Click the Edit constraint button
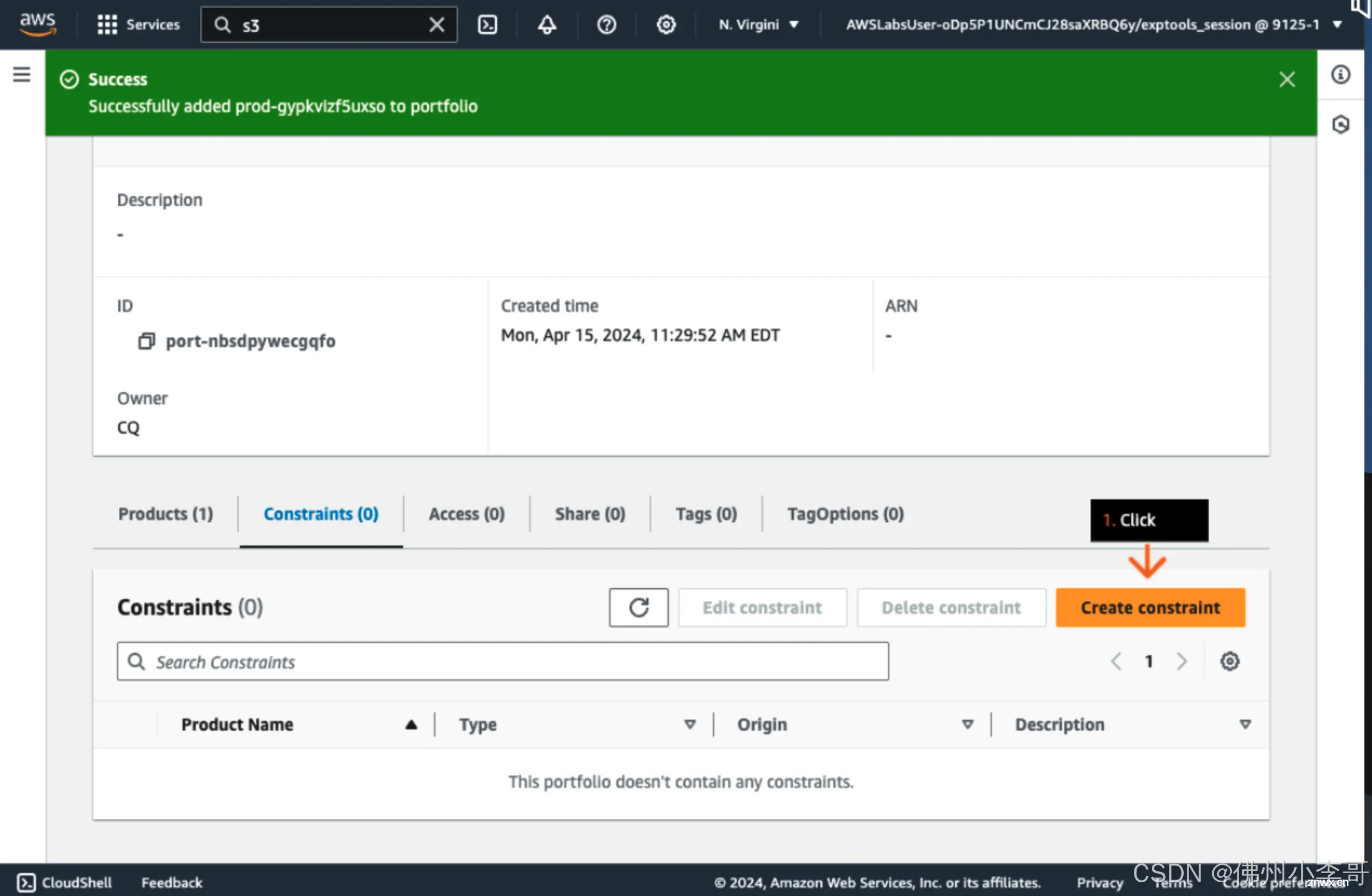Viewport: 1372px width, 896px height. pos(763,607)
